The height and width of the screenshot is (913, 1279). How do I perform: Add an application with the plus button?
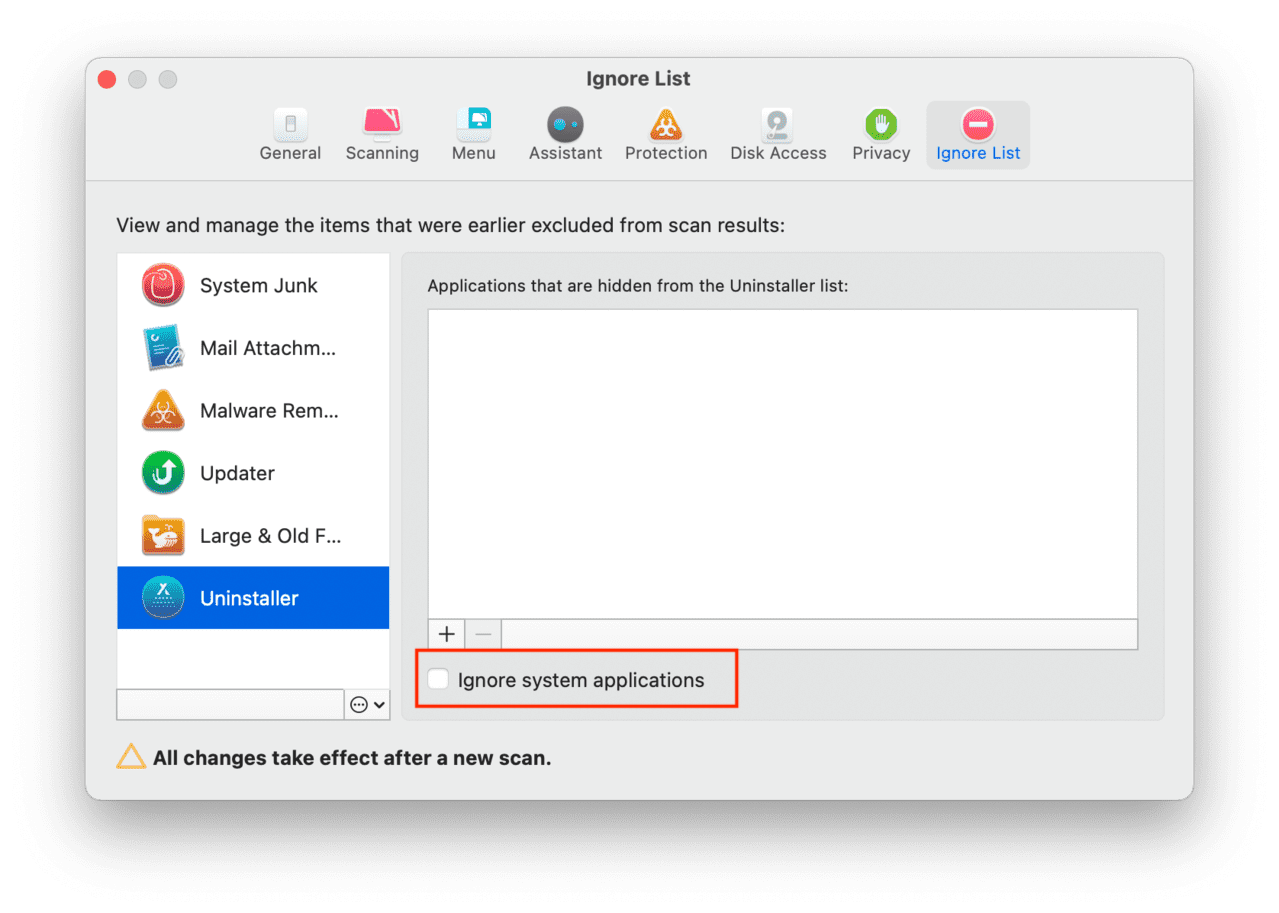tap(445, 633)
